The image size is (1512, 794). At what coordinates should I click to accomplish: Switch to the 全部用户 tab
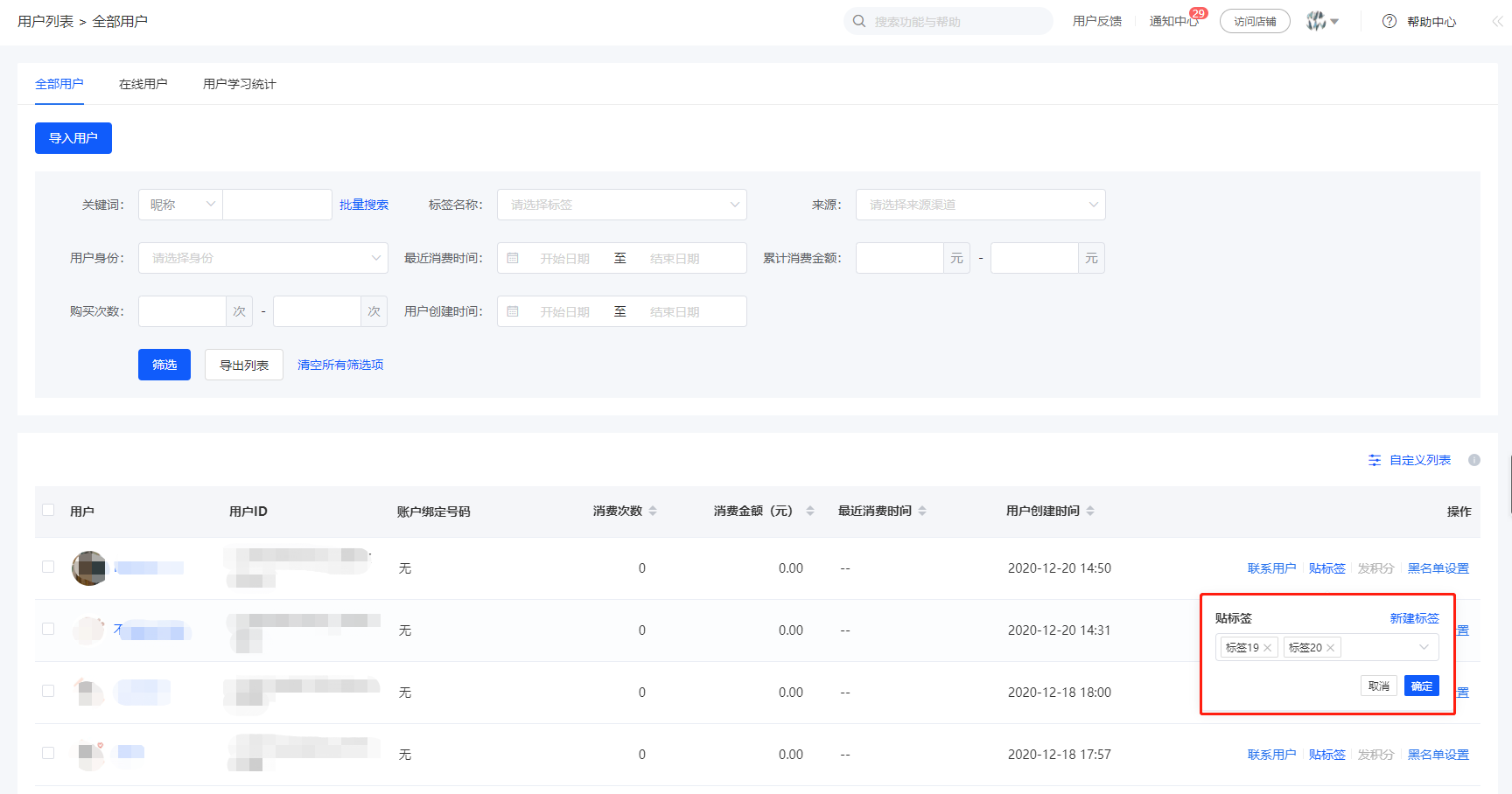(59, 84)
